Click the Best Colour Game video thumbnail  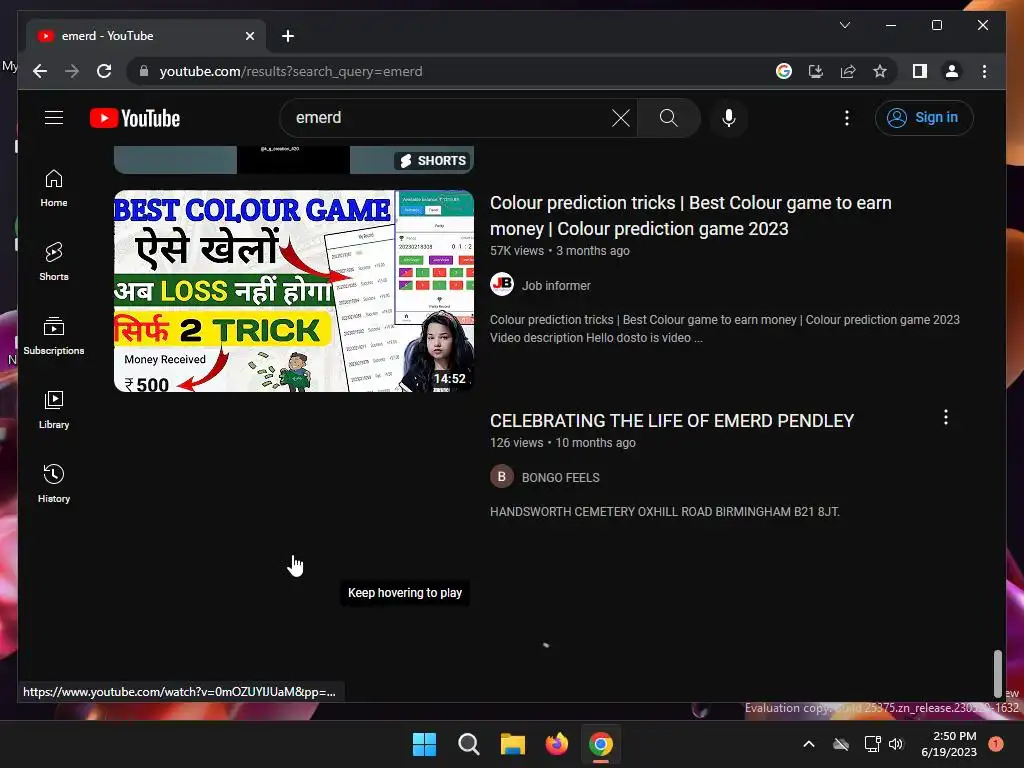point(294,291)
